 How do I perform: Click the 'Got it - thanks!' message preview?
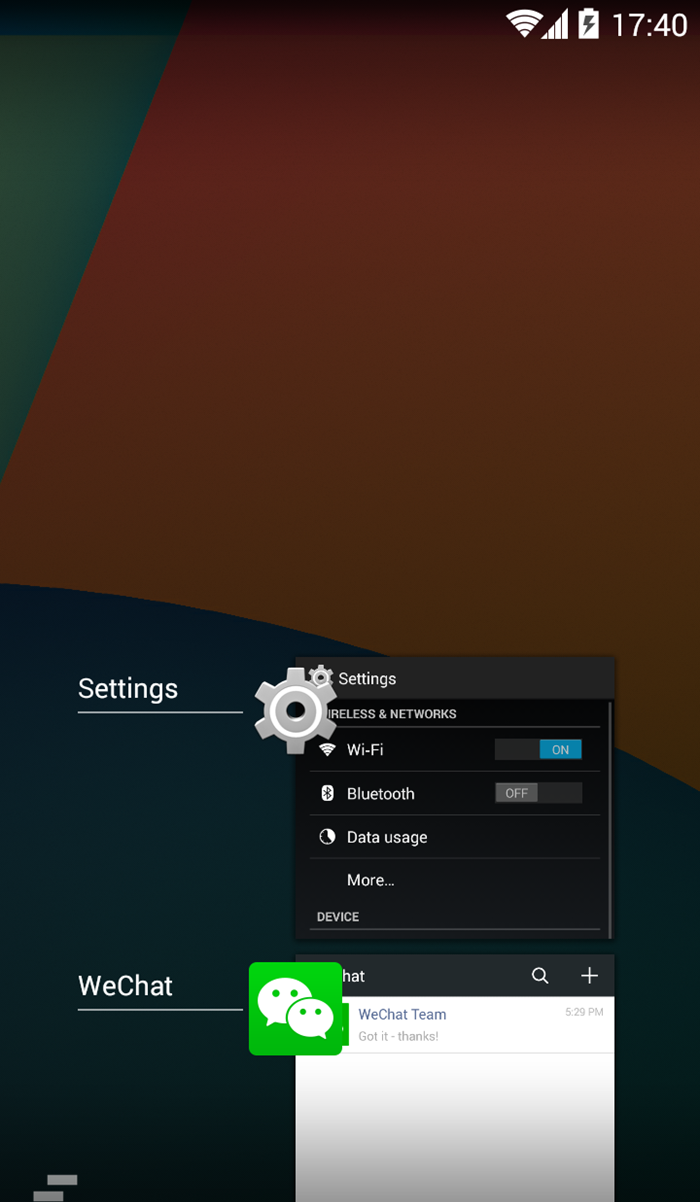[398, 1036]
